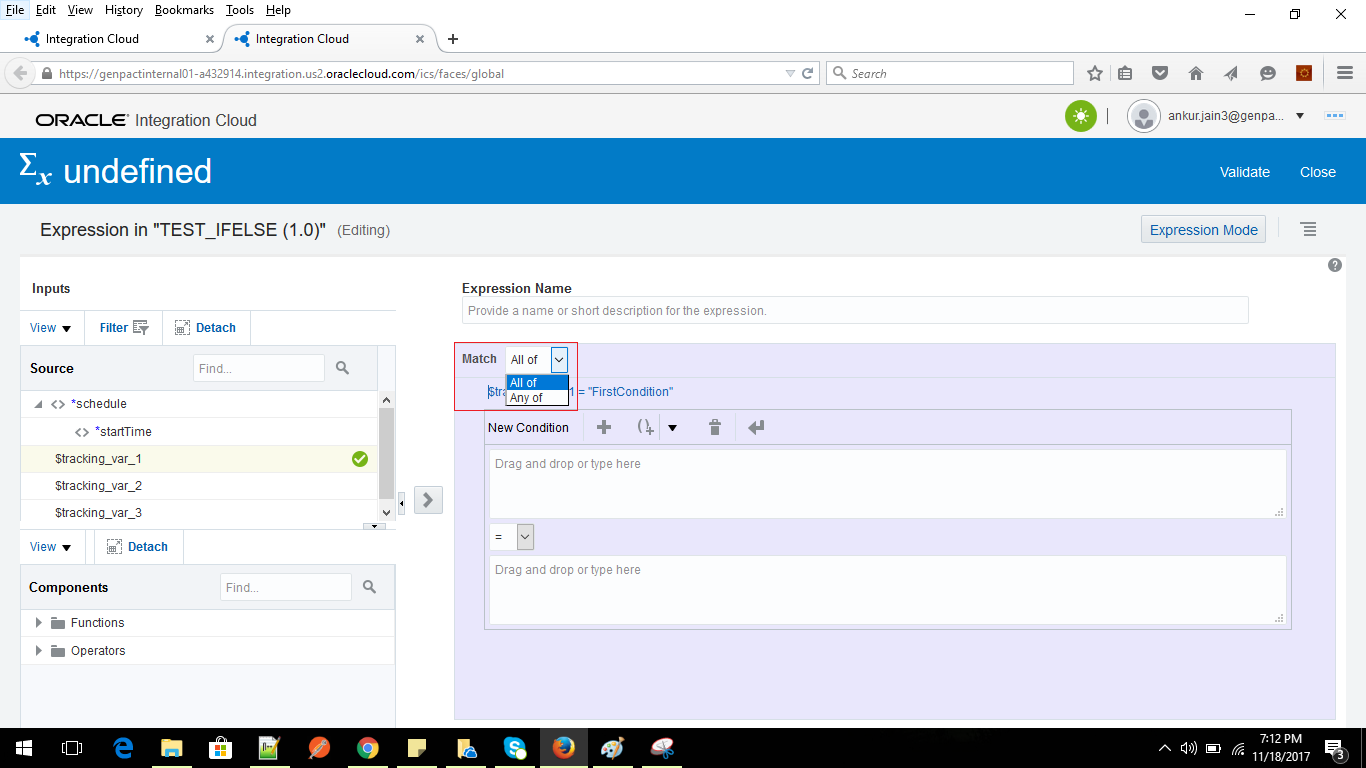Add a condition with the plus icon

pos(604,427)
